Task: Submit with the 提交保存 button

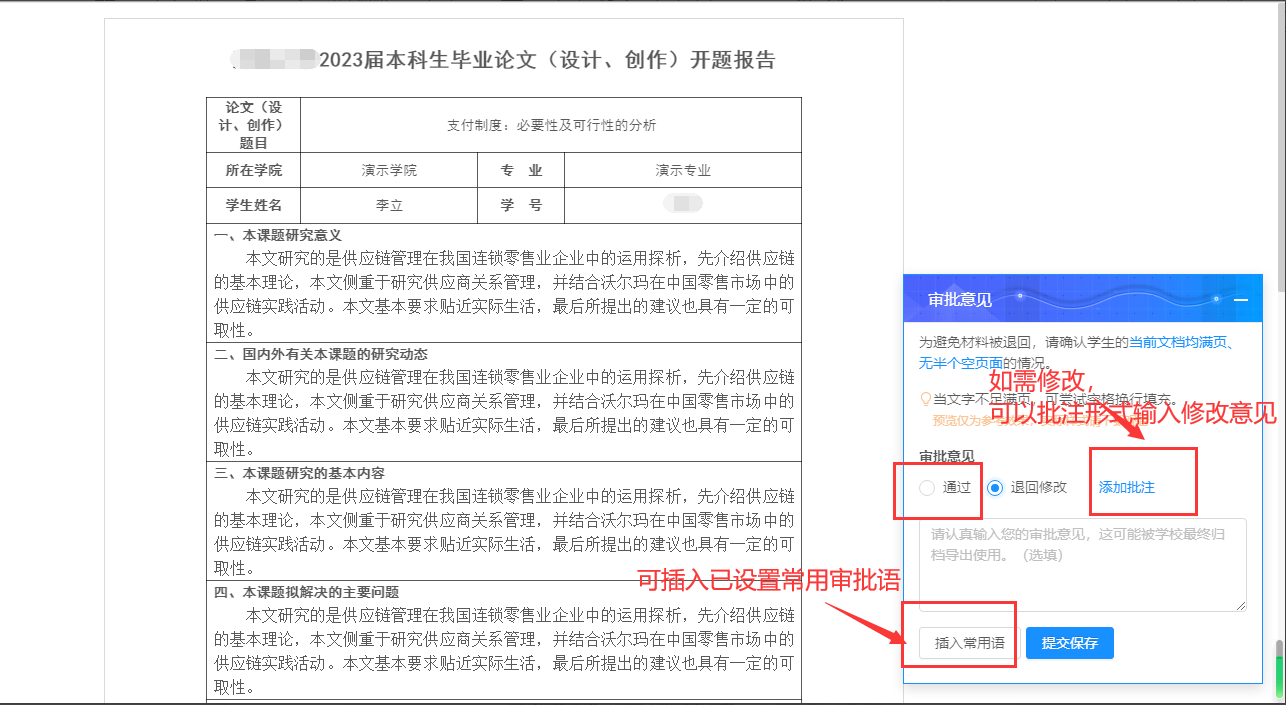Action: click(x=1069, y=643)
